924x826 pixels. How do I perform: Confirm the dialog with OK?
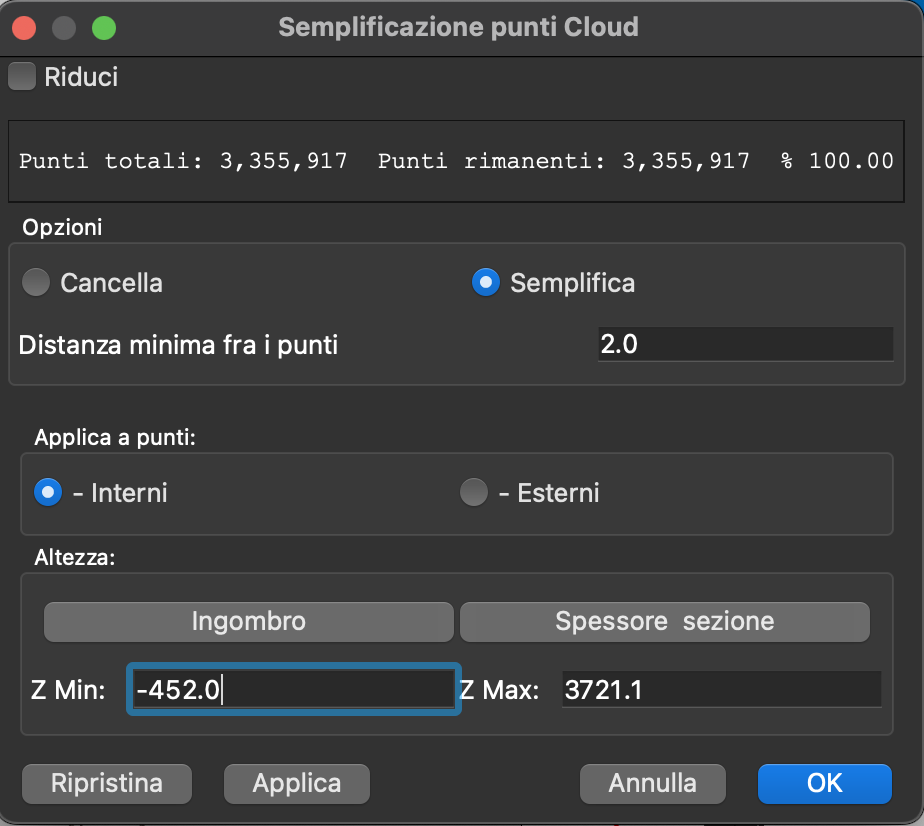click(x=824, y=783)
